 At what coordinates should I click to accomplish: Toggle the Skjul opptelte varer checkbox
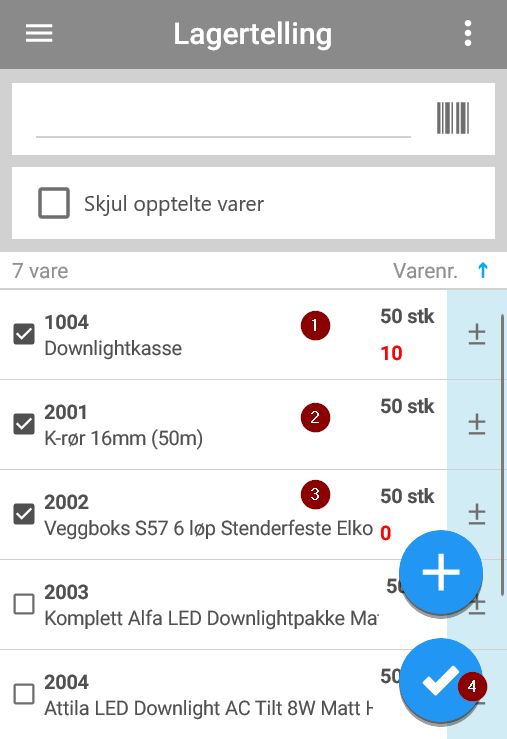tap(54, 203)
